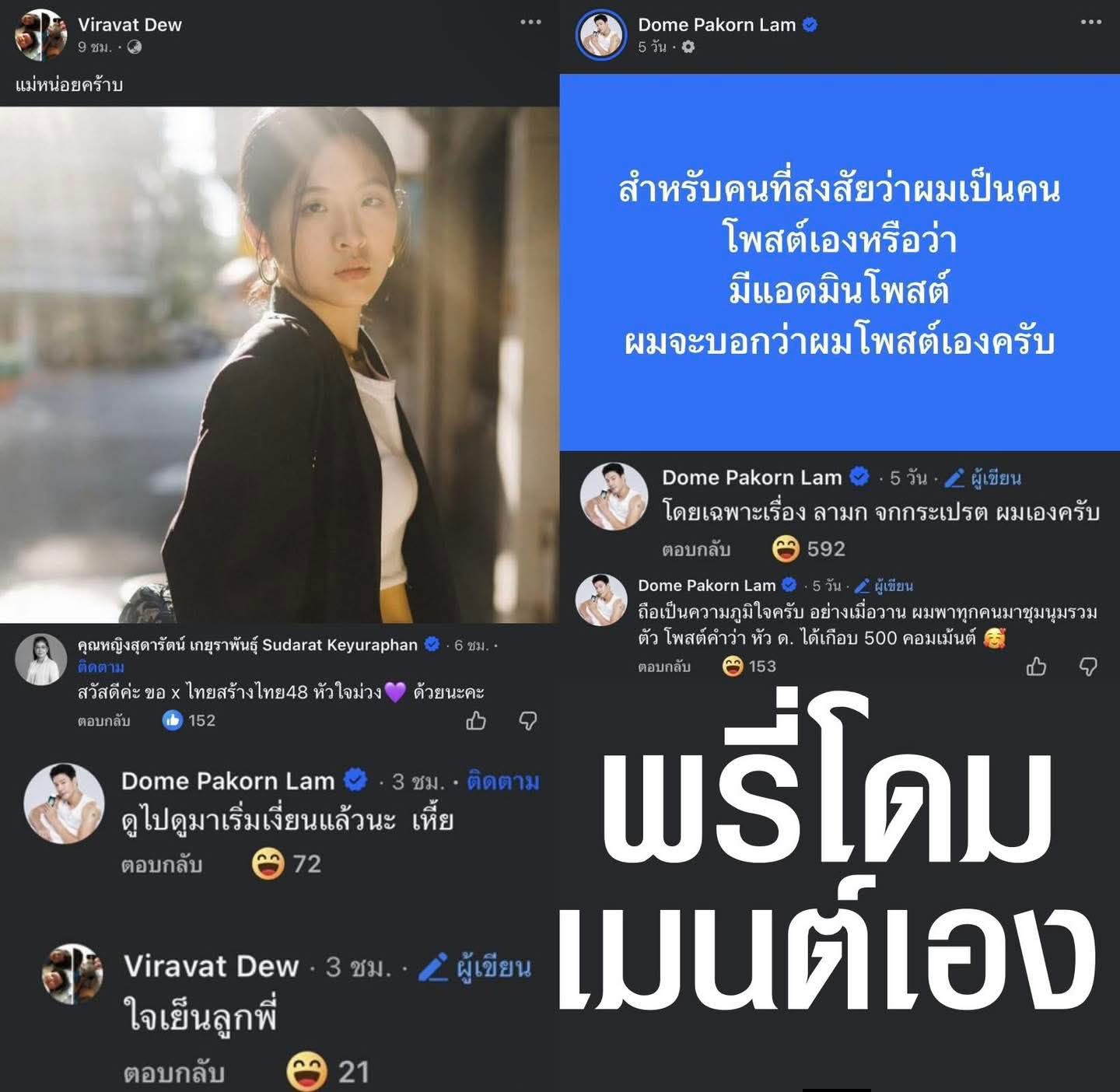Viewport: 1120px width, 1092px height.
Task: Dislike Sudarat Keyuraphan's comment with thumbs down
Action: [x=528, y=721]
